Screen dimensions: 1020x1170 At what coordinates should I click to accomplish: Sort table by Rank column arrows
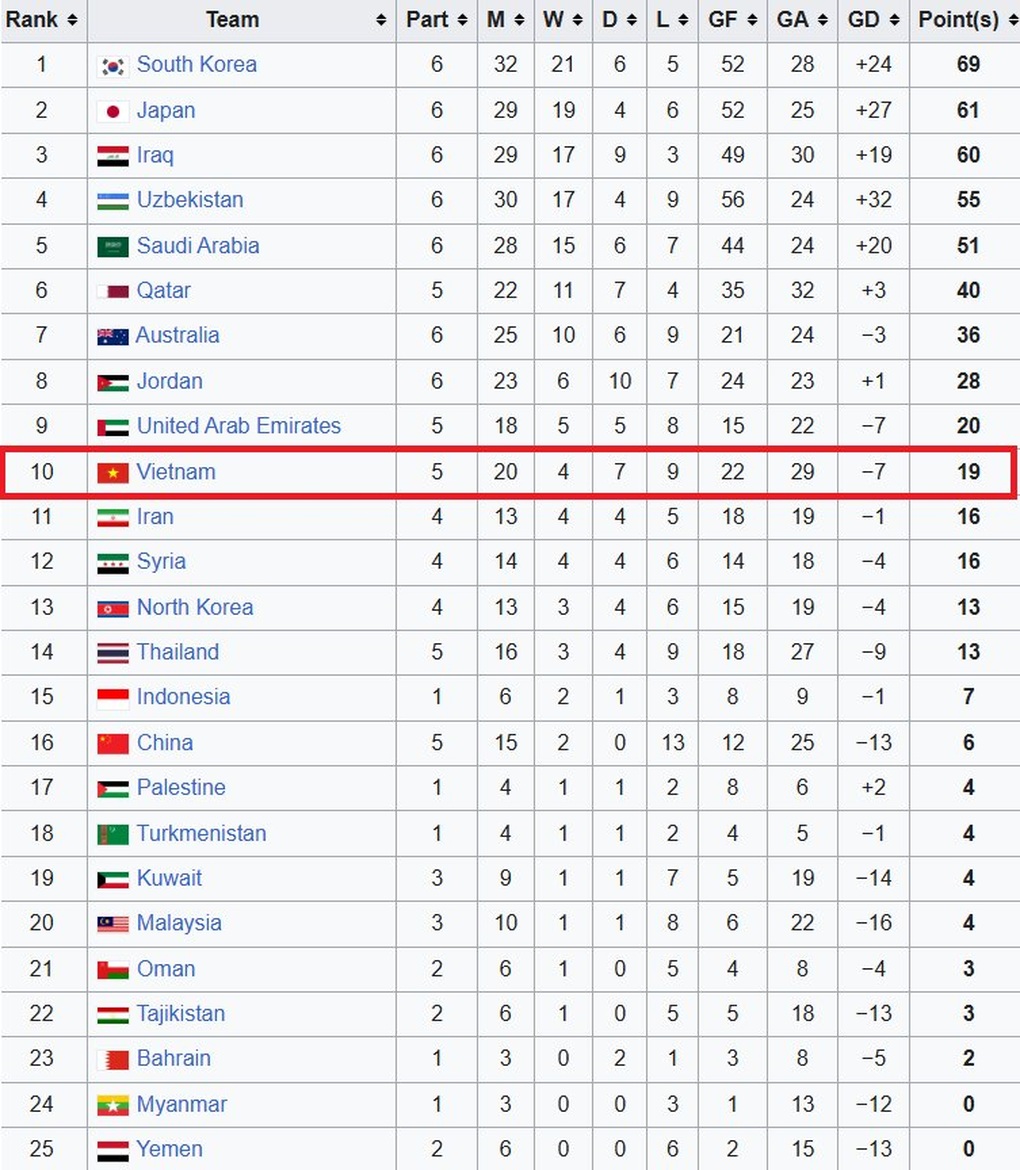tap(71, 20)
